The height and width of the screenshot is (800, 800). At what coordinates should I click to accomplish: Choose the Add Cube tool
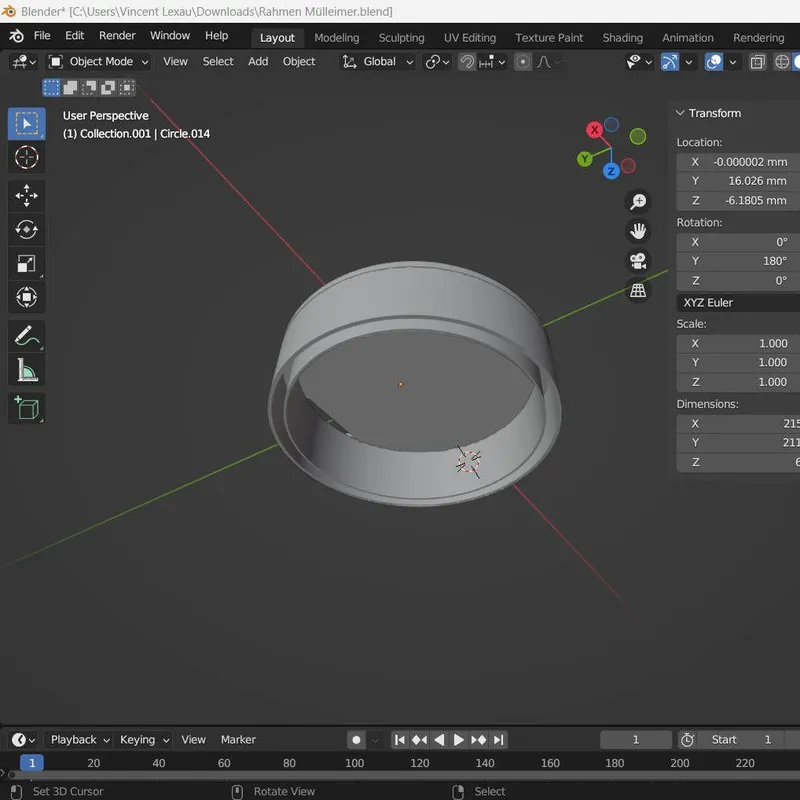[x=26, y=407]
